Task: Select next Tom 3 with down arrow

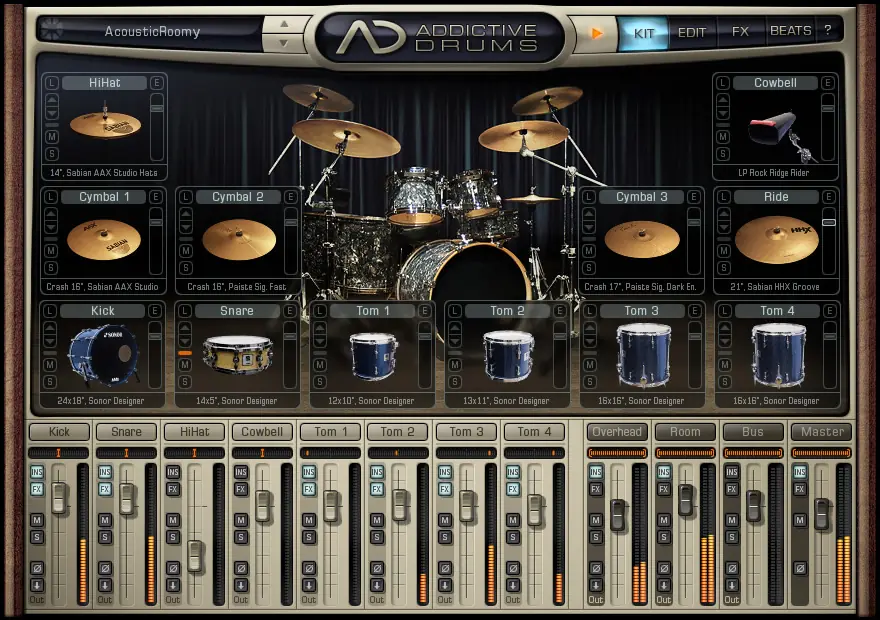Action: (x=590, y=341)
